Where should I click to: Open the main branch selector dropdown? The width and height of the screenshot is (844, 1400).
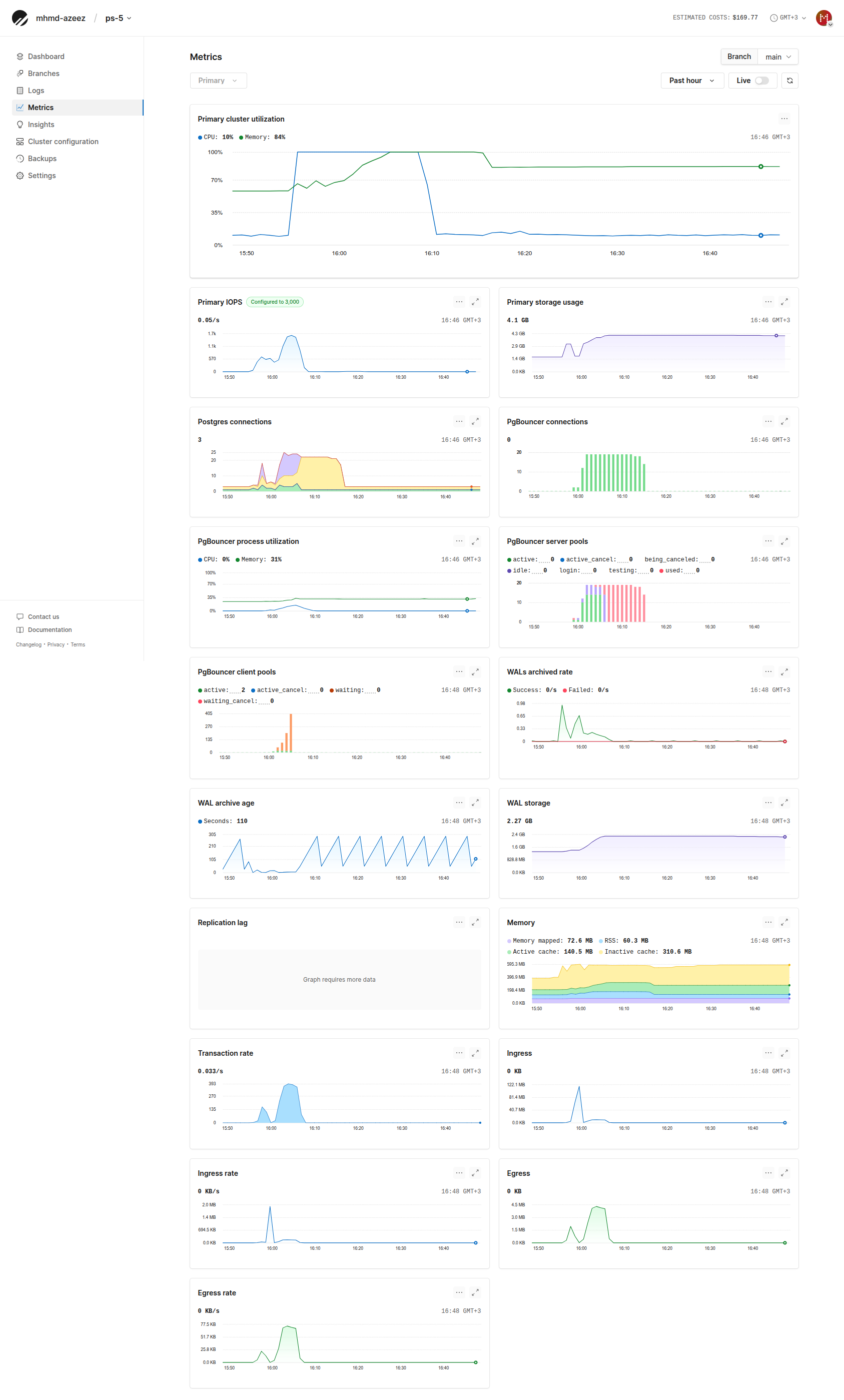click(777, 56)
